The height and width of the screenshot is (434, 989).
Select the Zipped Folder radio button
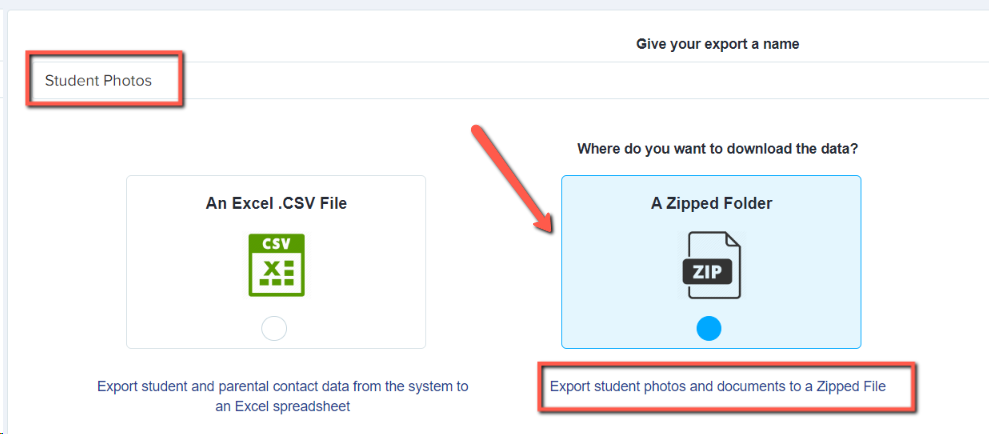pos(709,329)
